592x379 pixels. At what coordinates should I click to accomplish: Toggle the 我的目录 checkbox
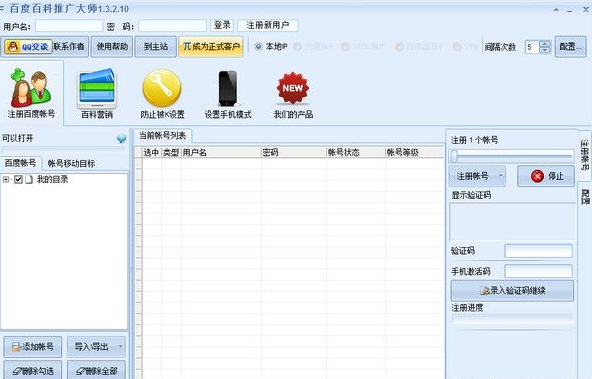click(x=18, y=179)
